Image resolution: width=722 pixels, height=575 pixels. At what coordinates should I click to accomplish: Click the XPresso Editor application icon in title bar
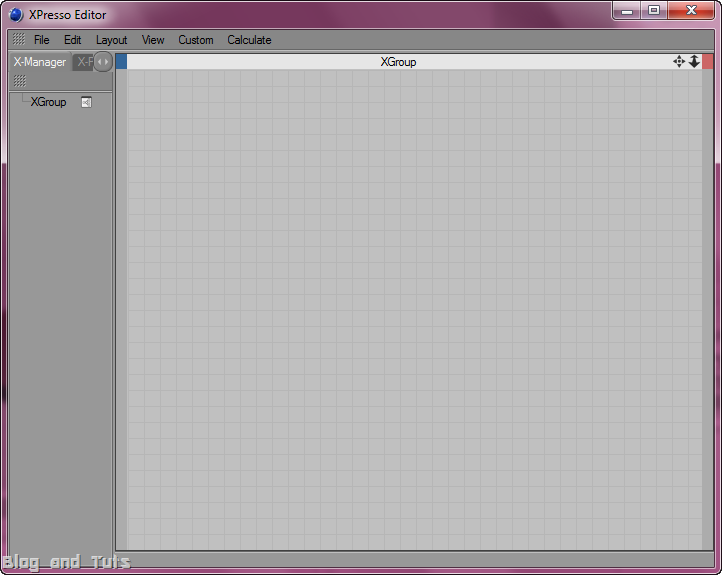pyautogui.click(x=15, y=15)
